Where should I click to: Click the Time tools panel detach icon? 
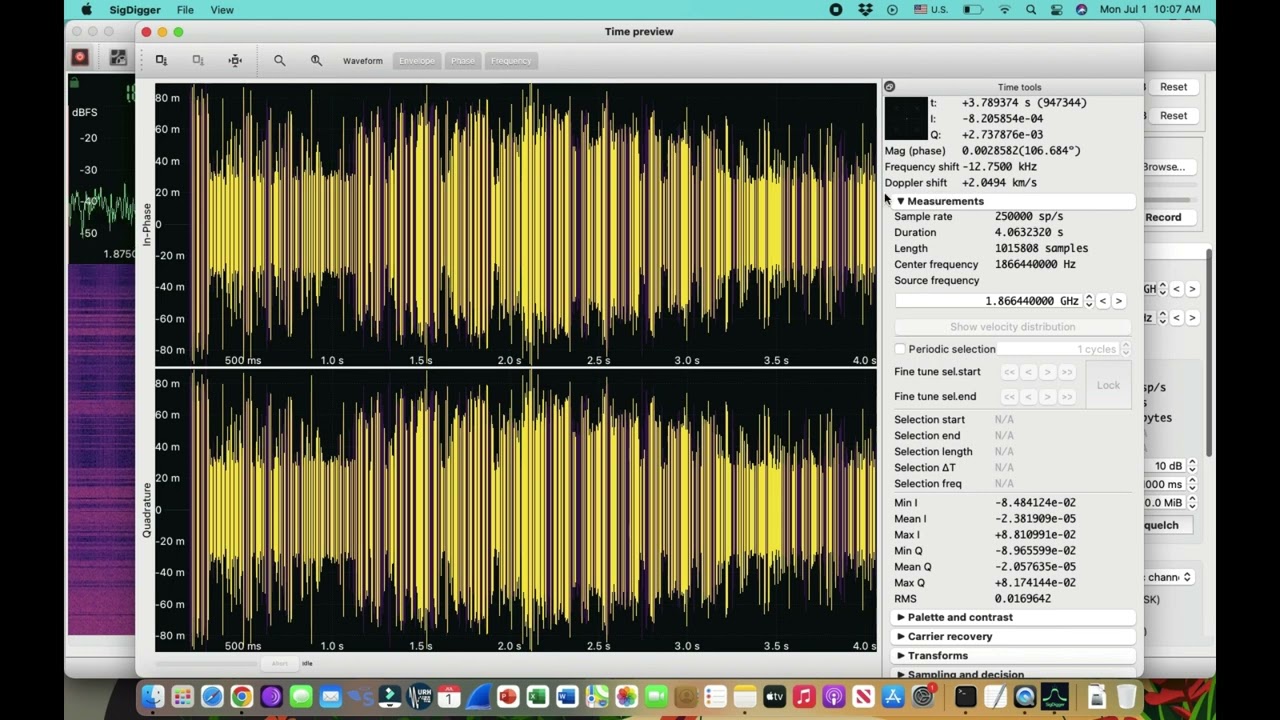[x=889, y=87]
